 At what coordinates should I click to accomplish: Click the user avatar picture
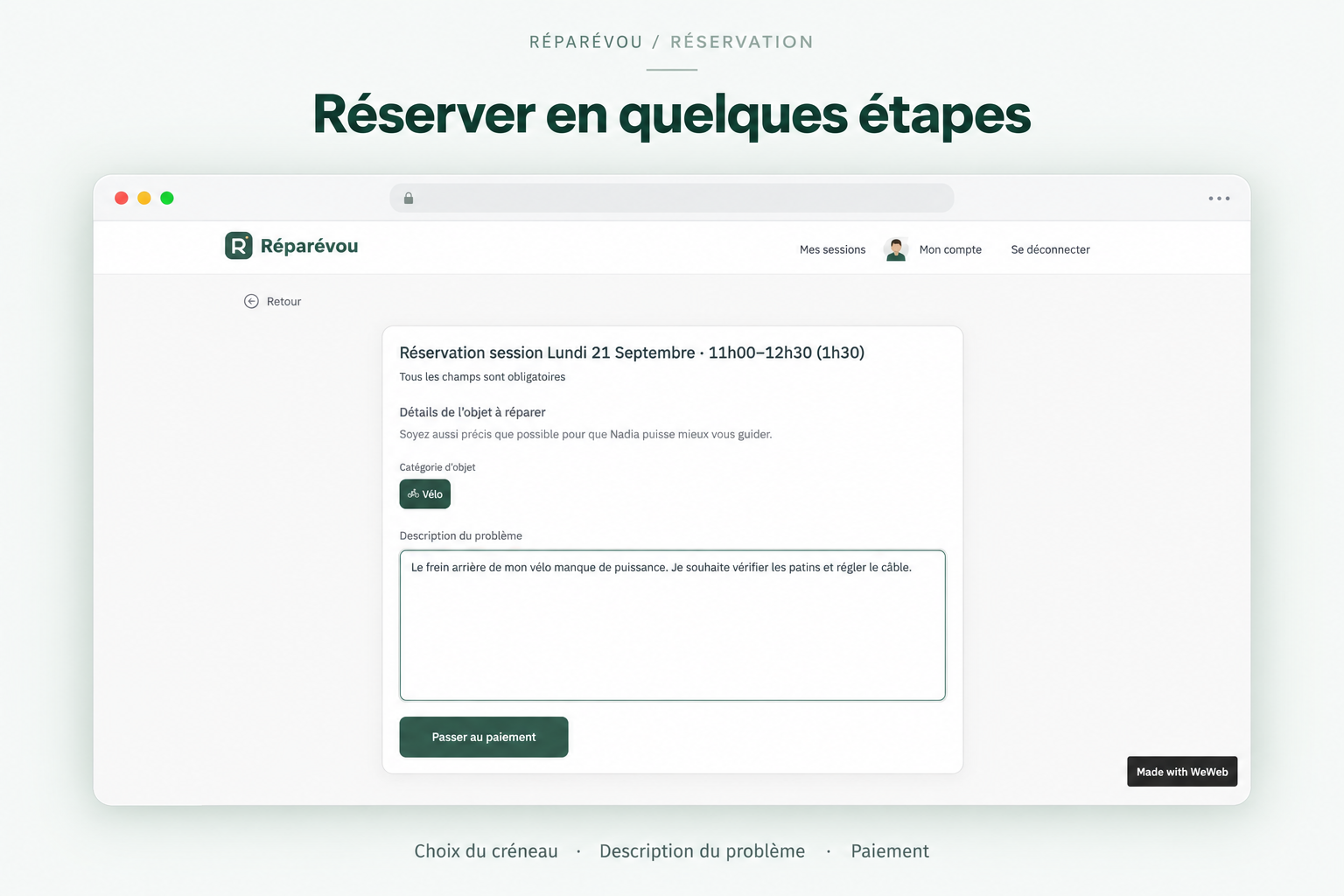click(896, 249)
